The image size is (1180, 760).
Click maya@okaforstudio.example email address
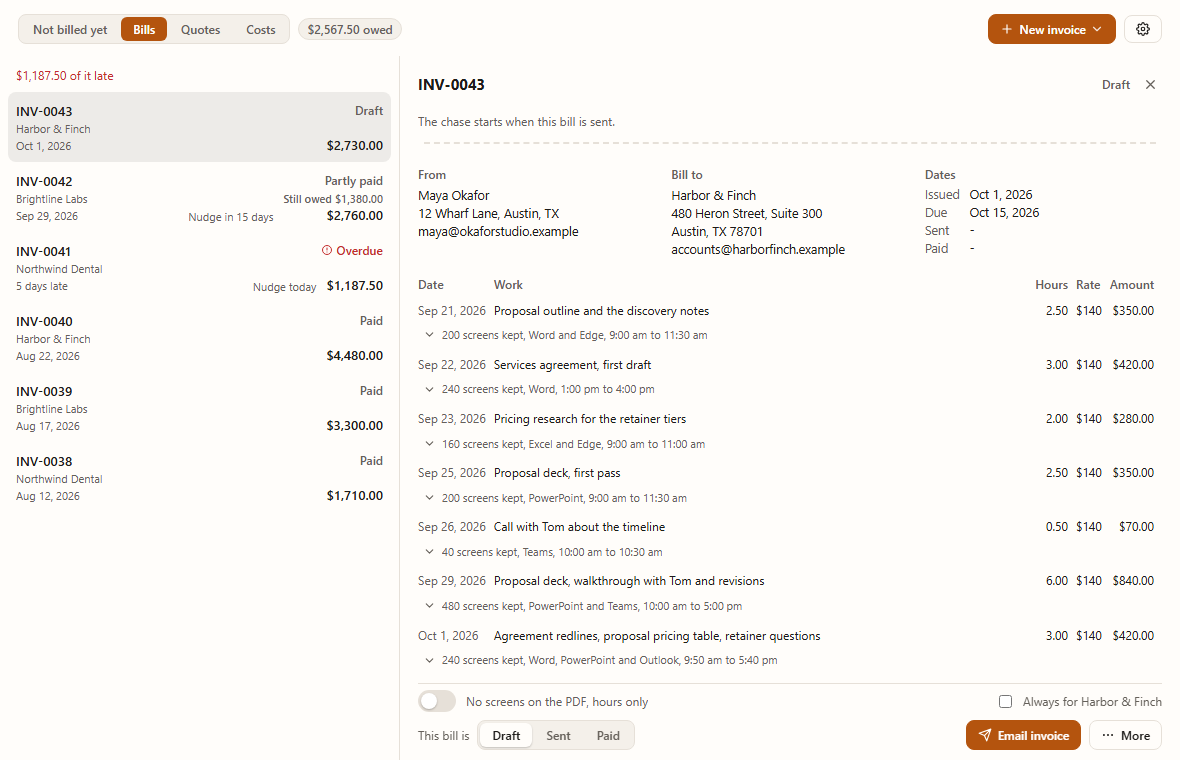point(498,231)
